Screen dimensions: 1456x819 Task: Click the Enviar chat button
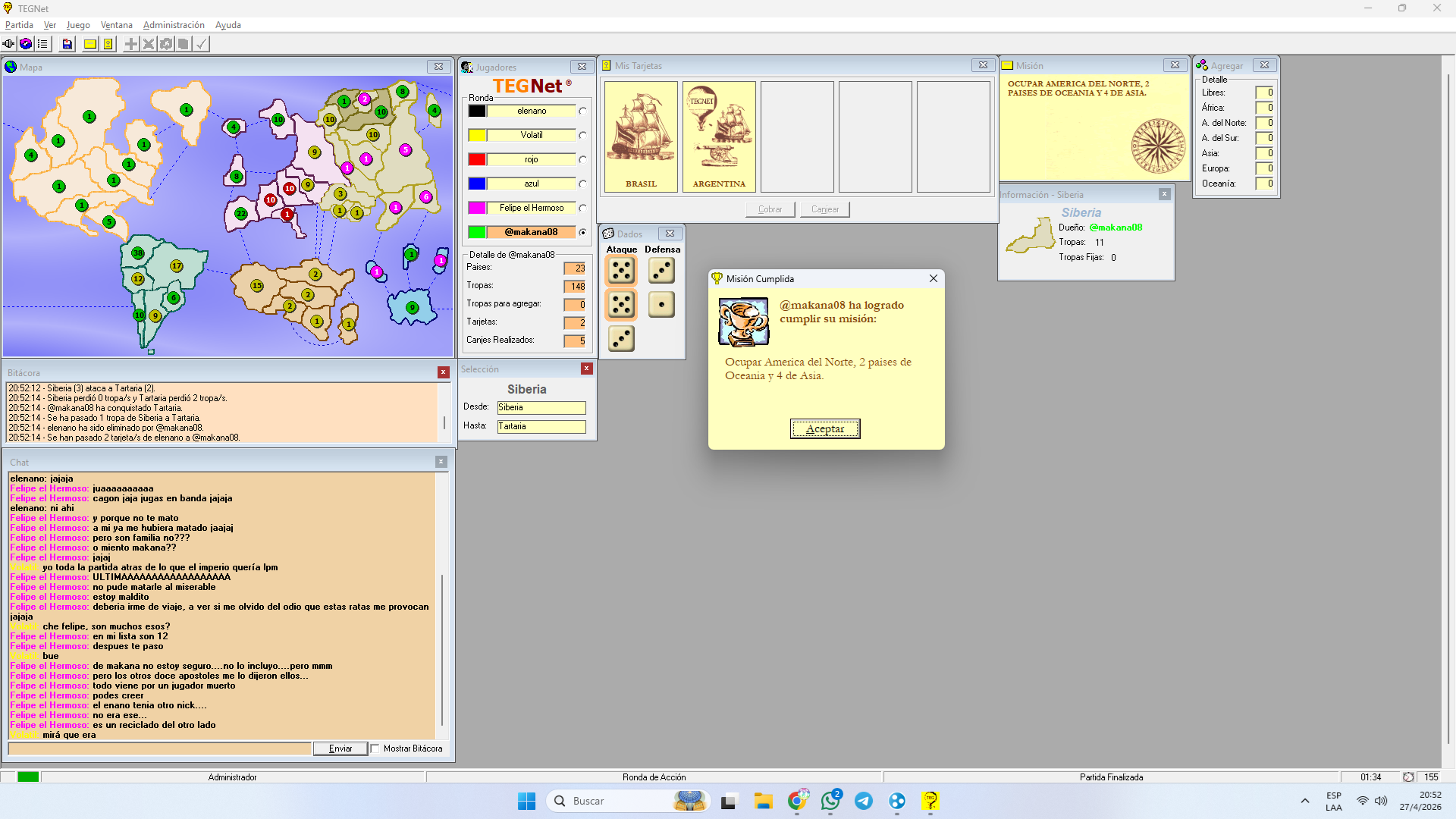pyautogui.click(x=340, y=748)
